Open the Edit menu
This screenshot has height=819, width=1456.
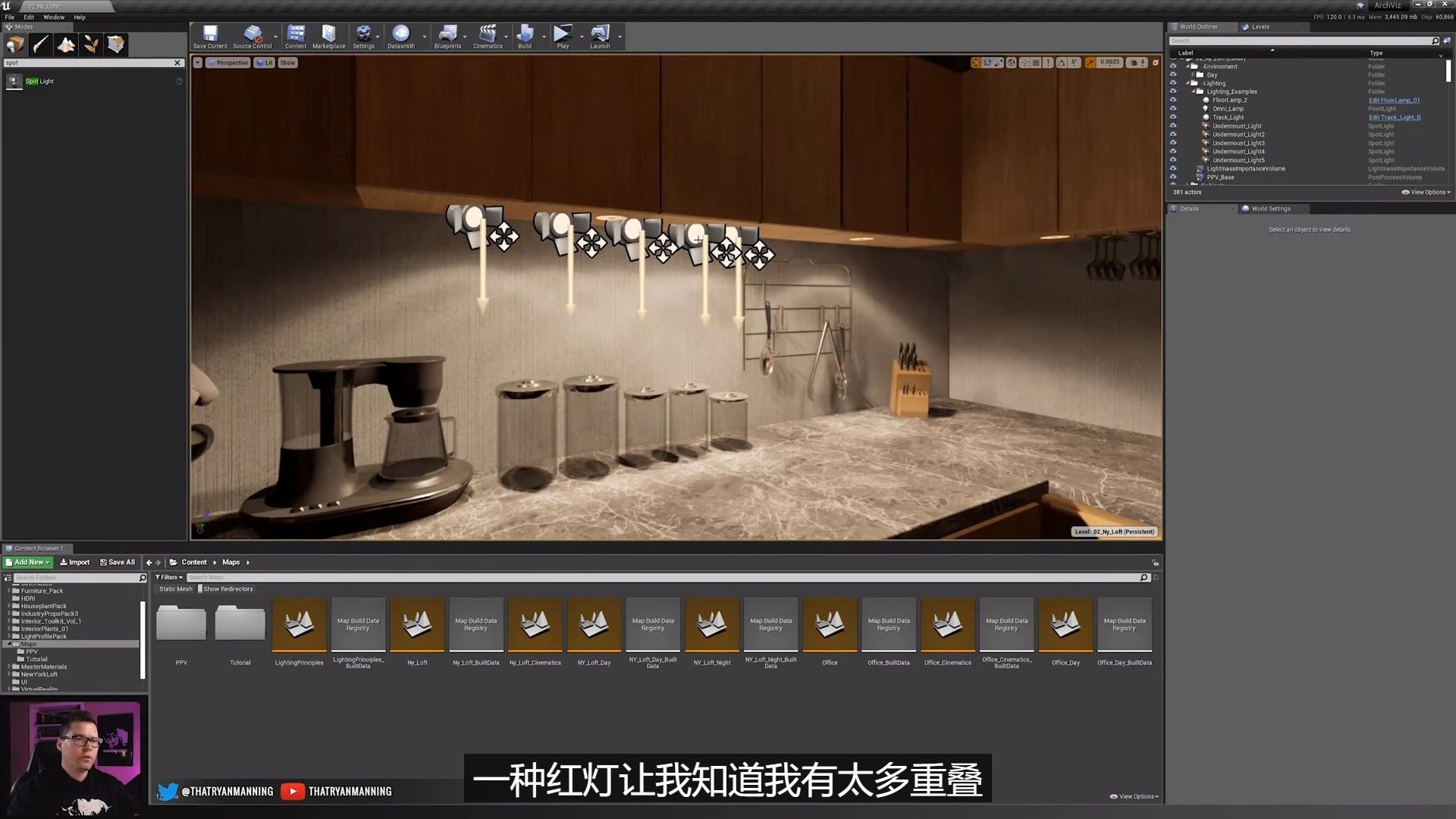click(x=29, y=17)
